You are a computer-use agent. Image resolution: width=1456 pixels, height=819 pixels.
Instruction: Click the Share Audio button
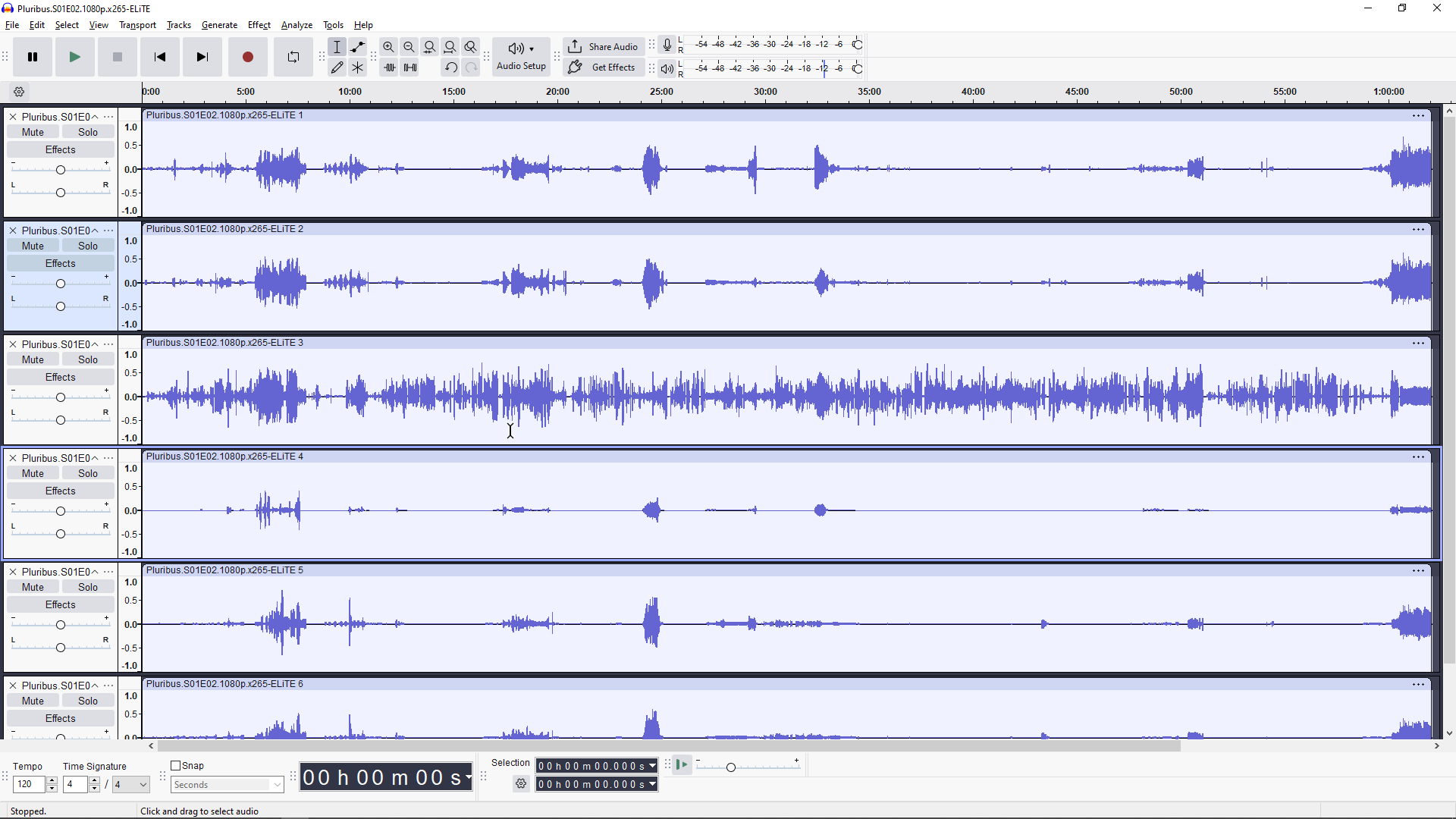(604, 47)
